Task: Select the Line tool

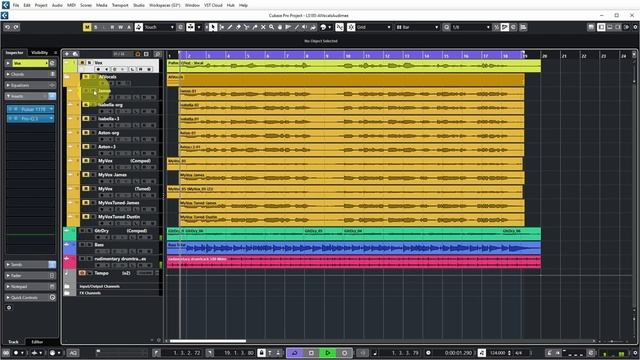Action: point(296,27)
